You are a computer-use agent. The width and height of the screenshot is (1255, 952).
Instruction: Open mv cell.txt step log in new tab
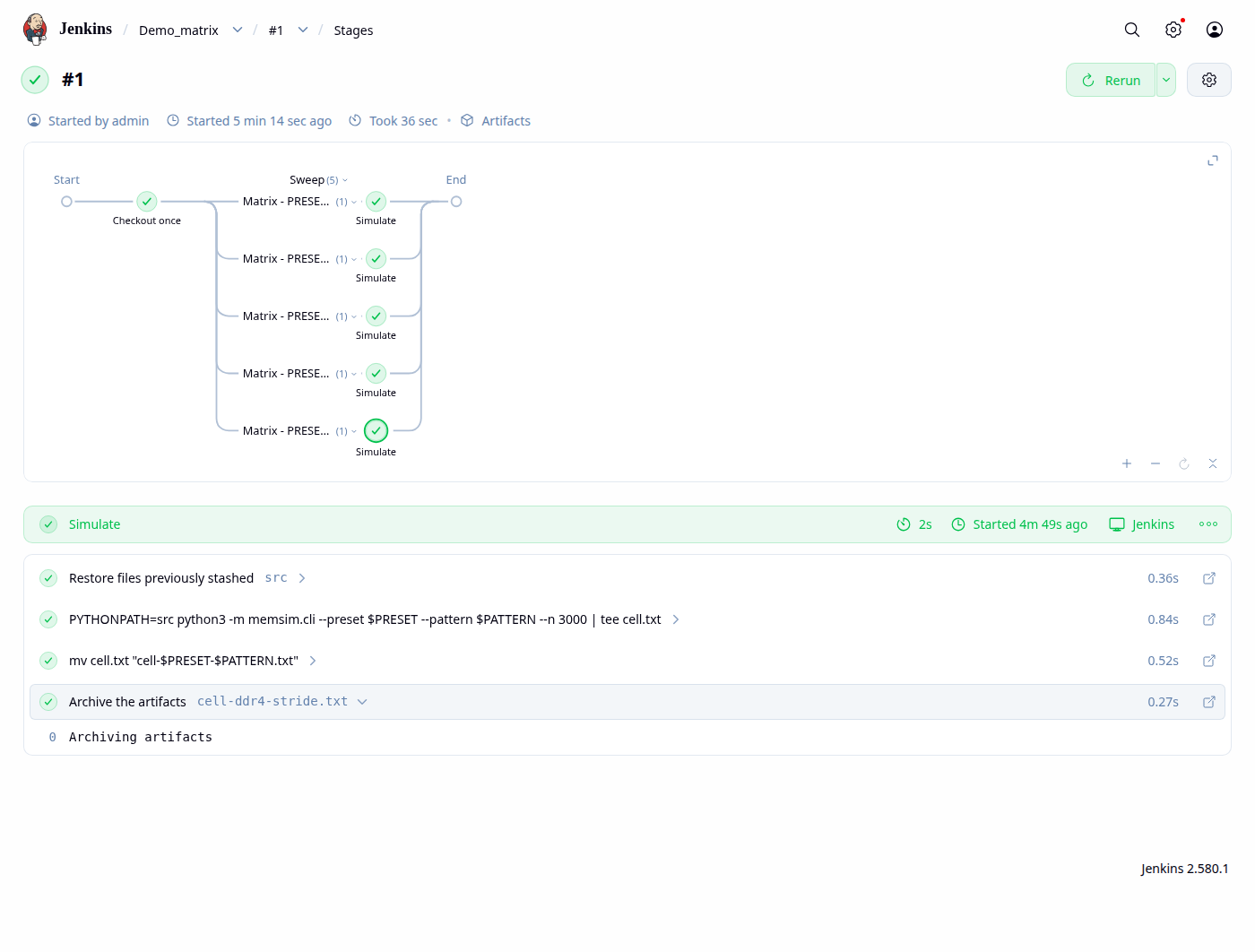(x=1209, y=661)
